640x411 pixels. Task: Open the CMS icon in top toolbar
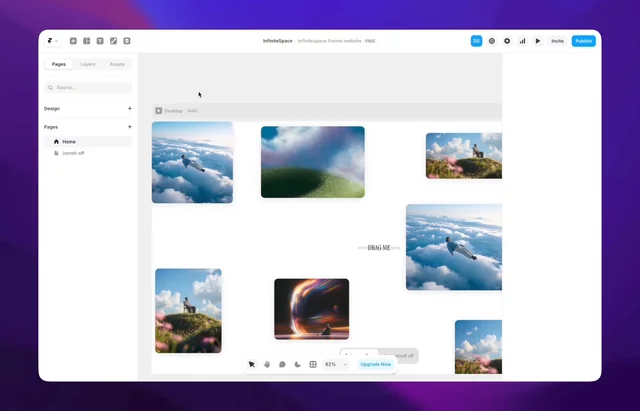point(127,41)
